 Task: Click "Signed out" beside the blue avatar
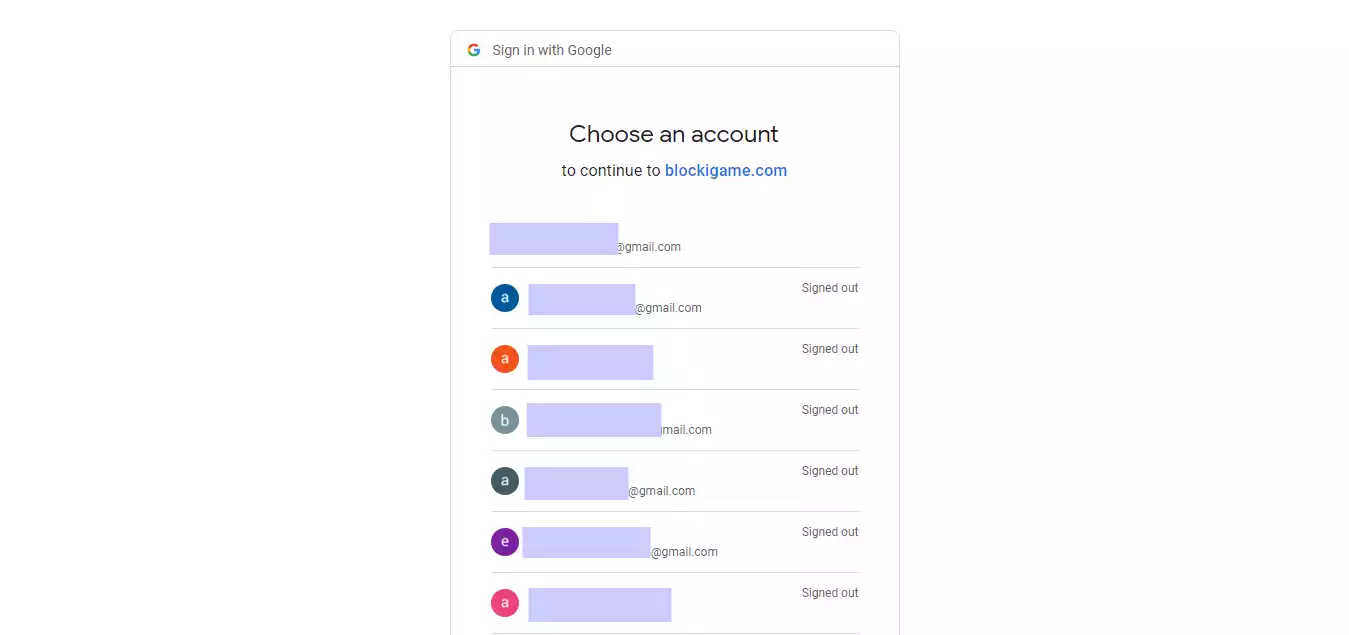coord(830,288)
